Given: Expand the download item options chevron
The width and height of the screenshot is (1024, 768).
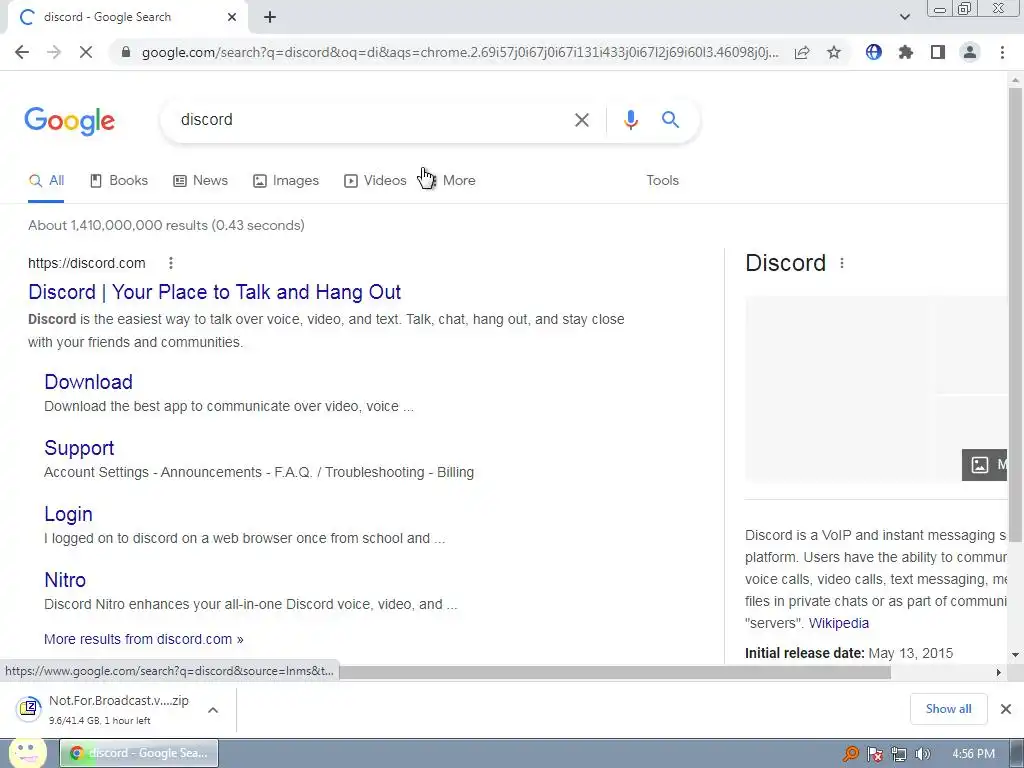Looking at the screenshot, I should 213,709.
